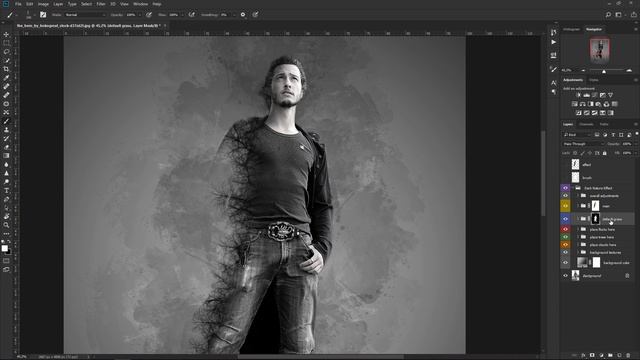Add a Brightness/Contrast adjustment

click(x=578, y=95)
